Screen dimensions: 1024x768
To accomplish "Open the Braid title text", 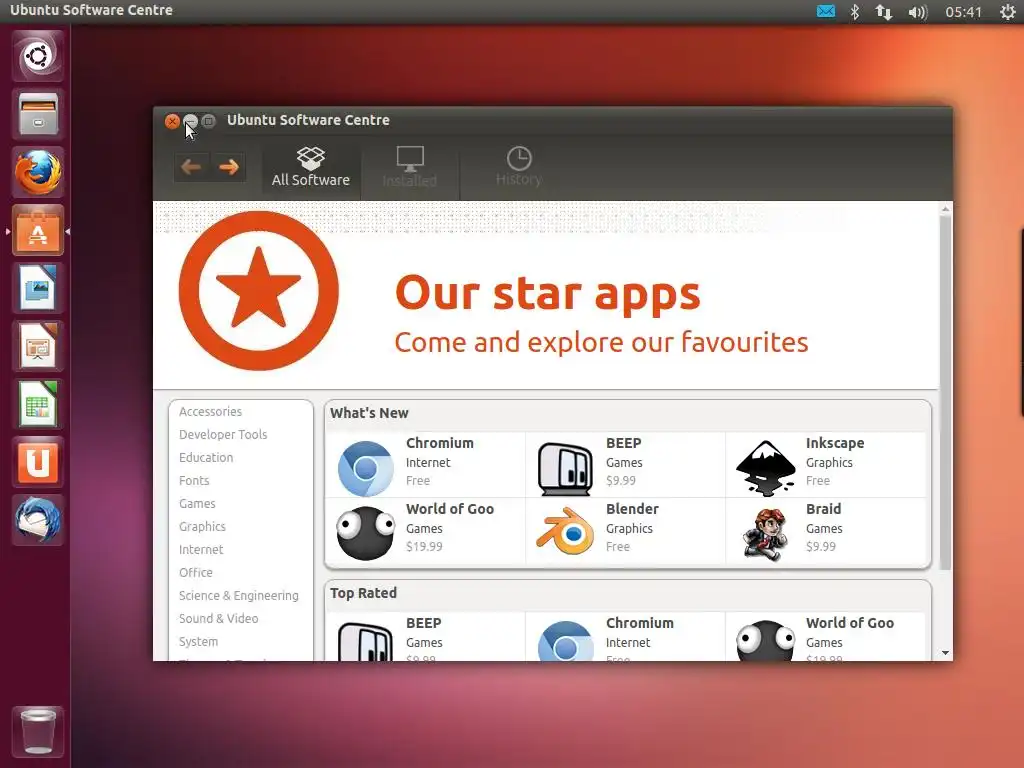I will click(x=823, y=509).
